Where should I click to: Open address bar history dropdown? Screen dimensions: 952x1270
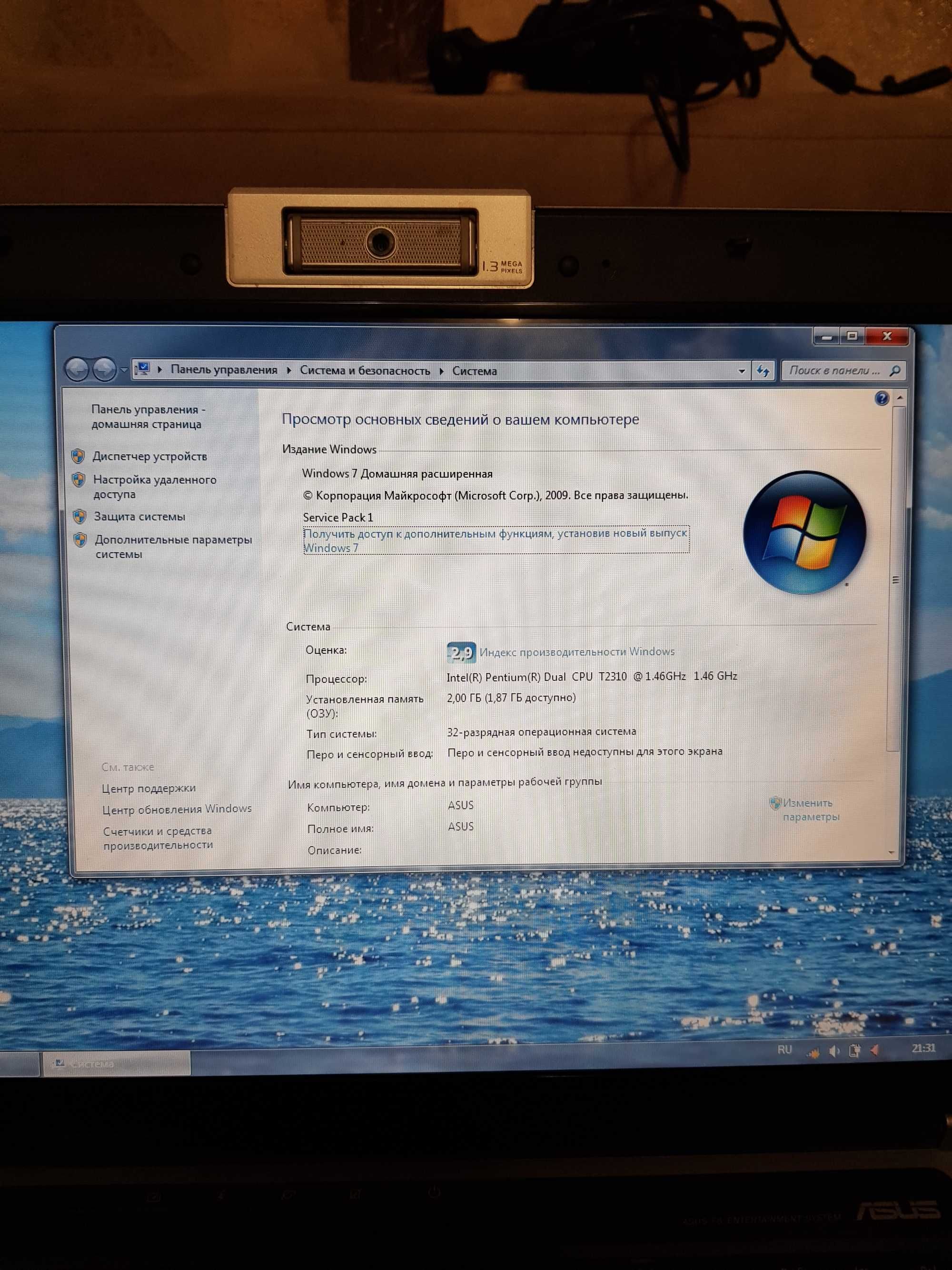[742, 371]
